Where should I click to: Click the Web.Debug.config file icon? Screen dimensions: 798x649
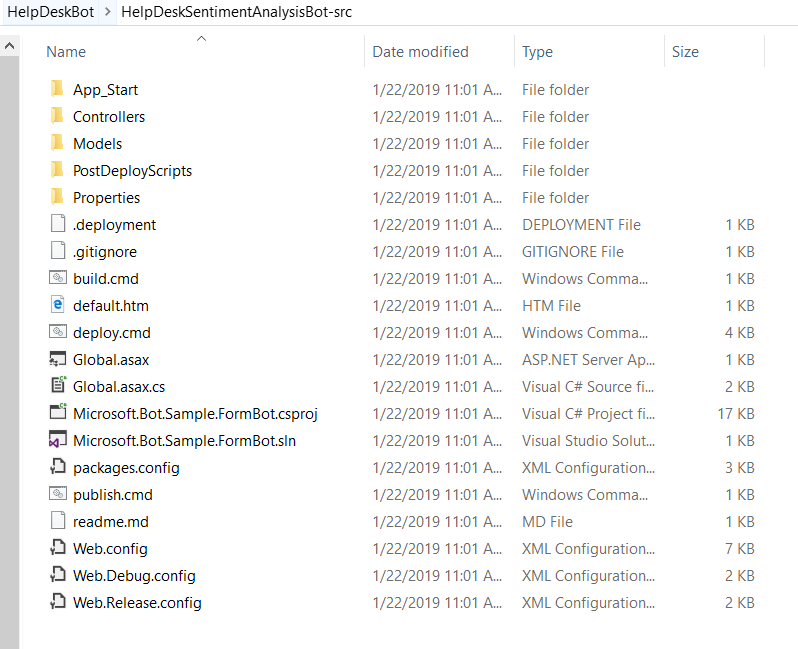pyautogui.click(x=58, y=575)
